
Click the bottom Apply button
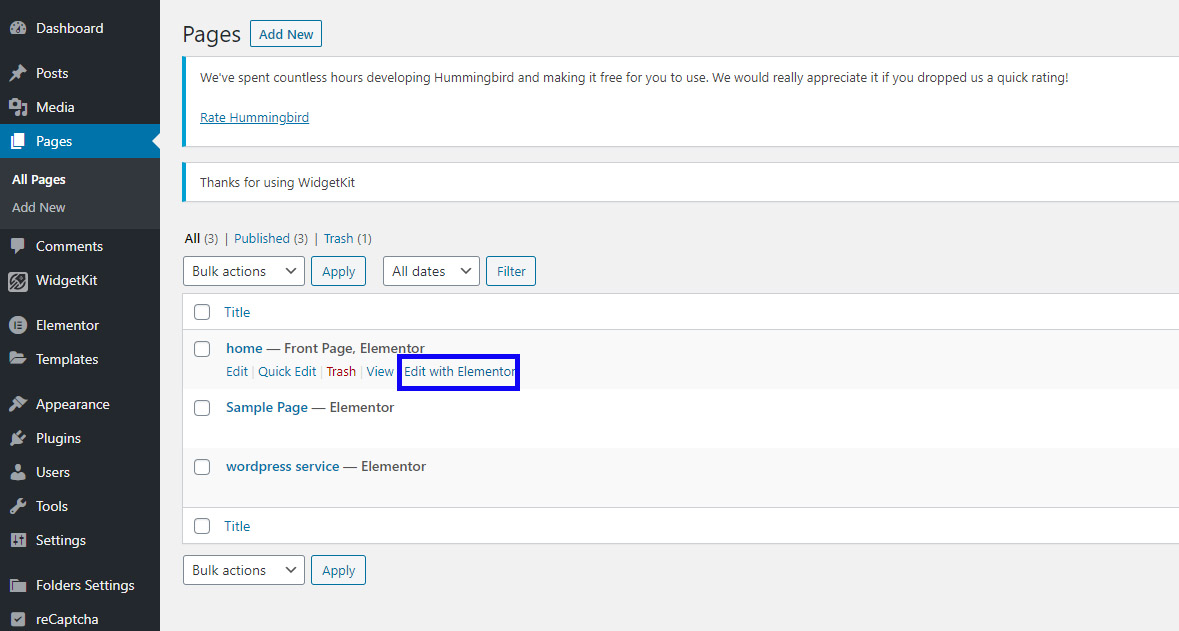pos(338,570)
